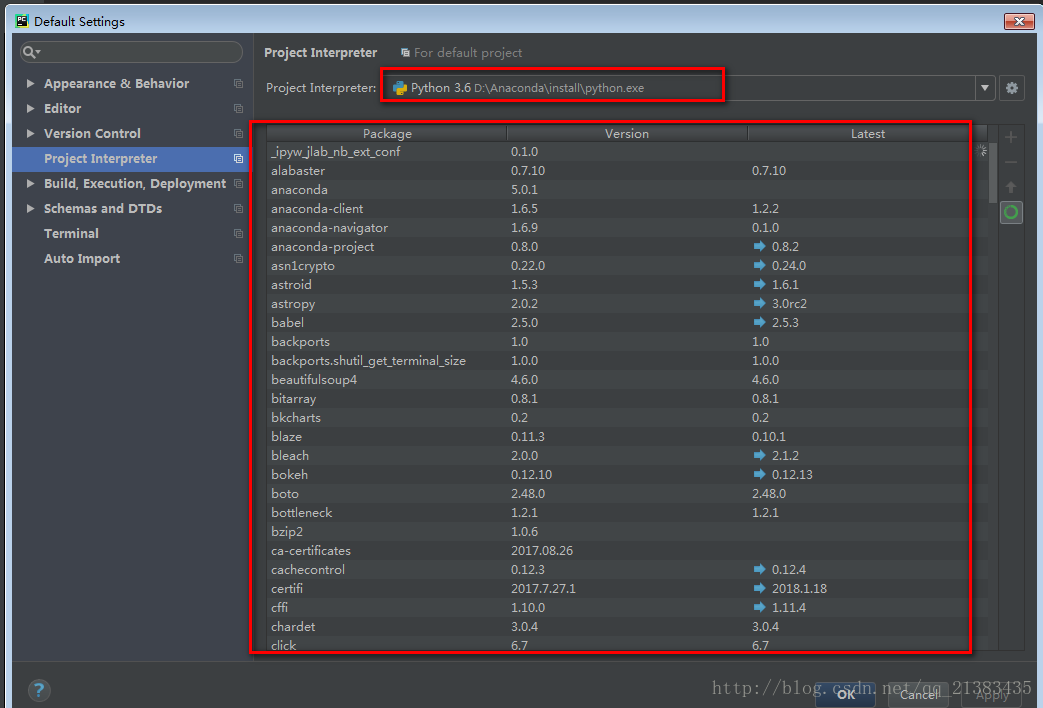Click the update arrow for bokeh
The image size is (1043, 708).
coord(759,474)
